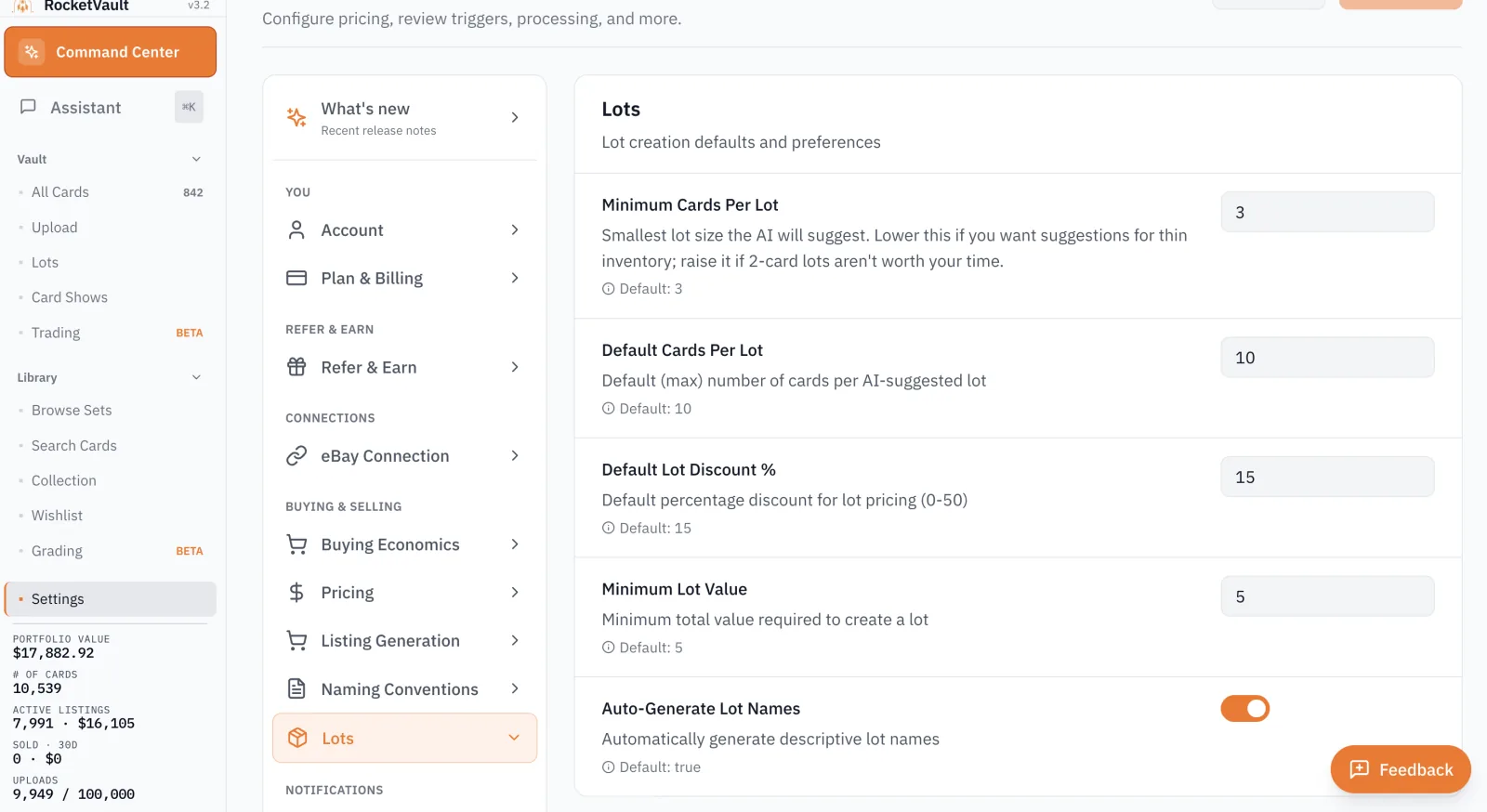The height and width of the screenshot is (812, 1487).
Task: Click the Refer & Earn gift icon
Action: click(x=296, y=367)
